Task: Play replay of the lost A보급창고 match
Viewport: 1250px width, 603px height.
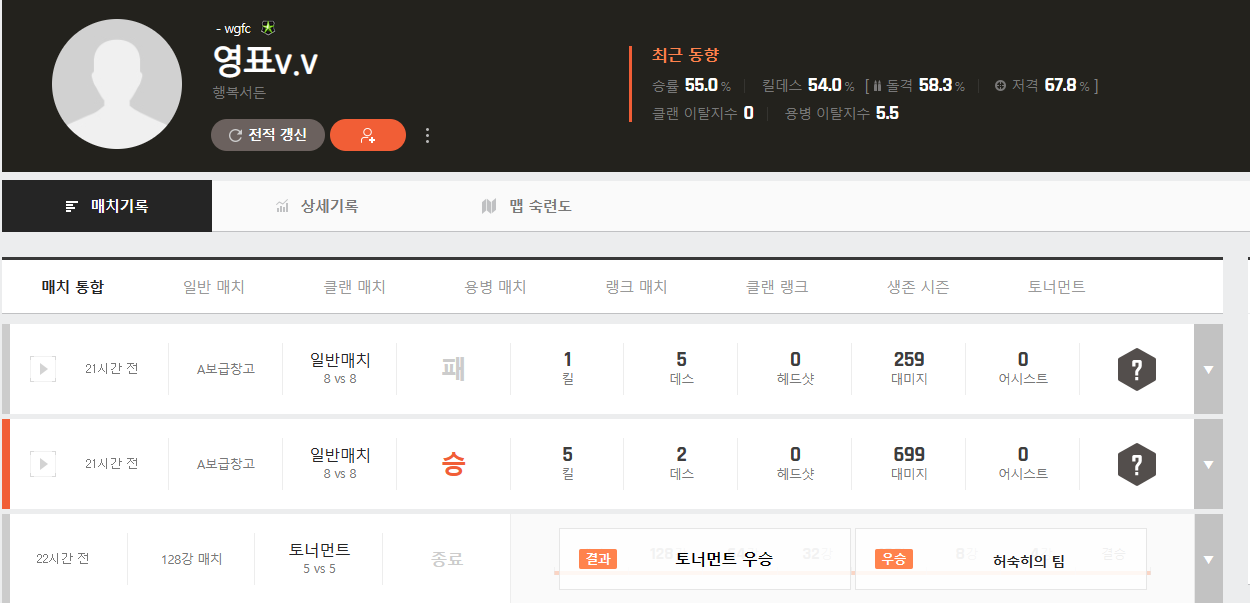Action: point(42,369)
